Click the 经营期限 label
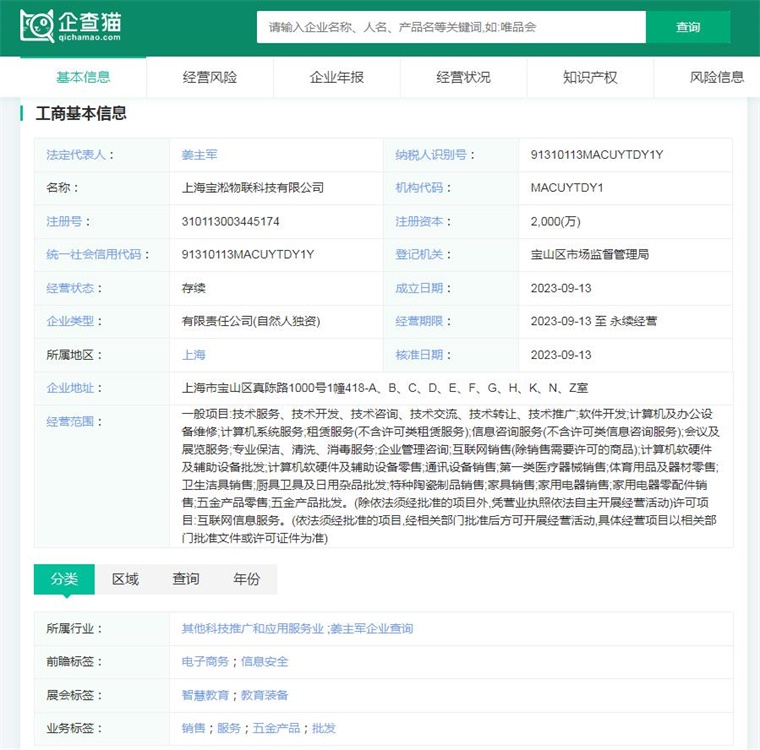Viewport: 760px width, 750px height. pyautogui.click(x=419, y=321)
